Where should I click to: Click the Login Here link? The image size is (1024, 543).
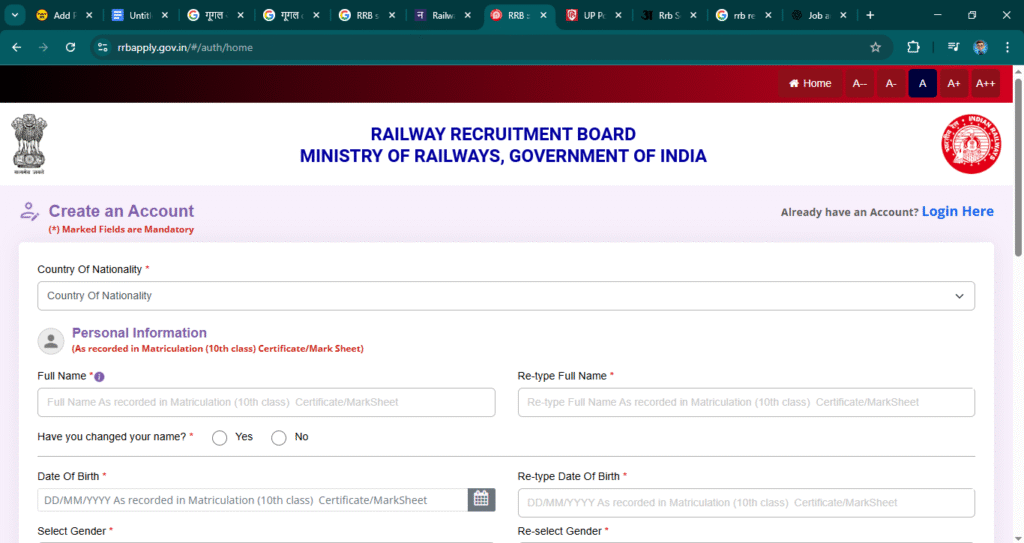pyautogui.click(x=957, y=211)
